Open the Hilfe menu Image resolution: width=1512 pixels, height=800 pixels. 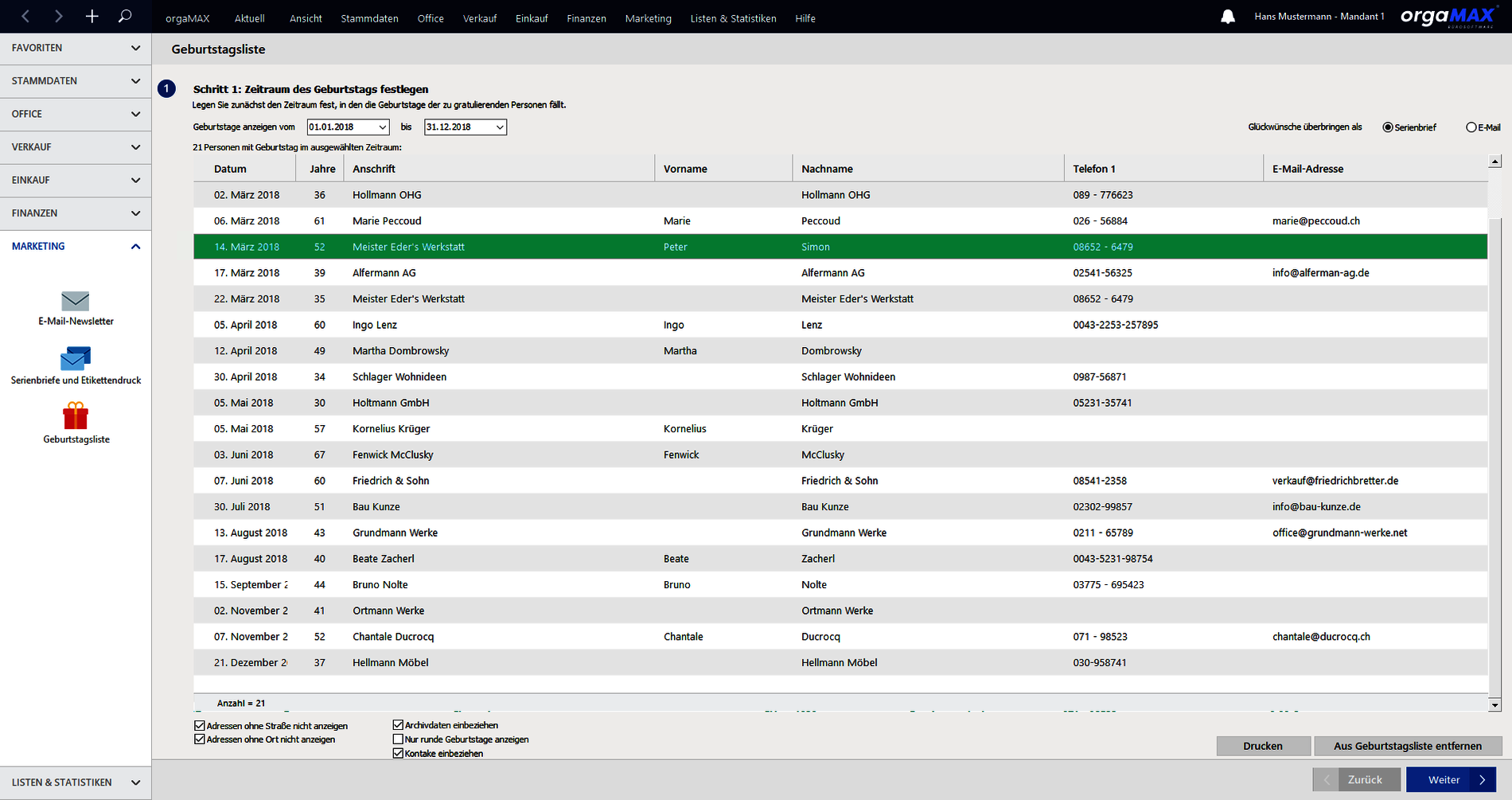pos(805,18)
